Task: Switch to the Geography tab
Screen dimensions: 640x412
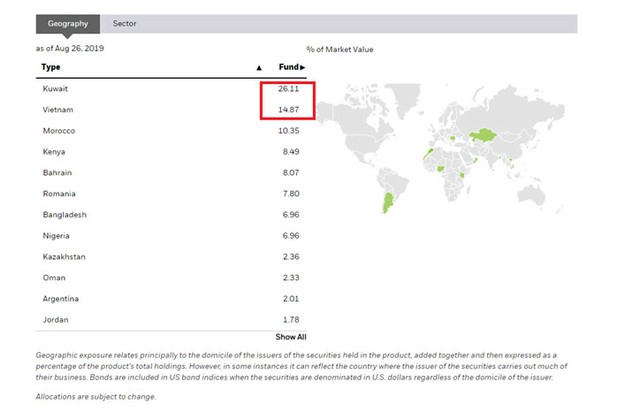Action: pos(67,22)
